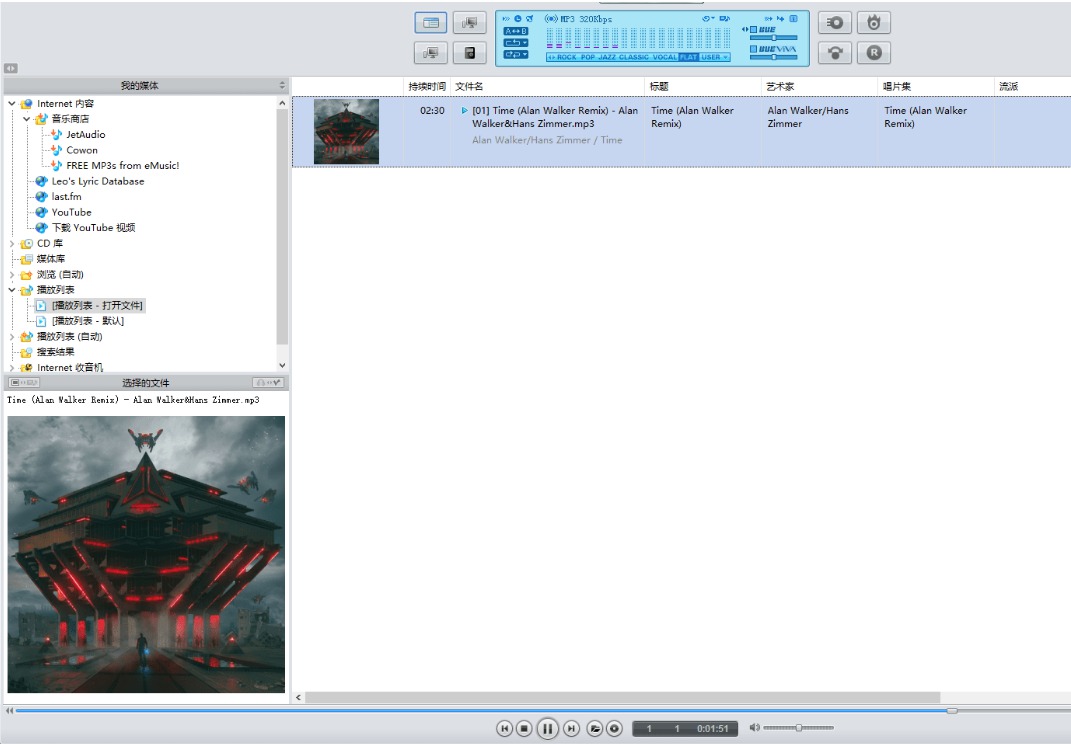Select the POP equalizer preset

click(588, 57)
